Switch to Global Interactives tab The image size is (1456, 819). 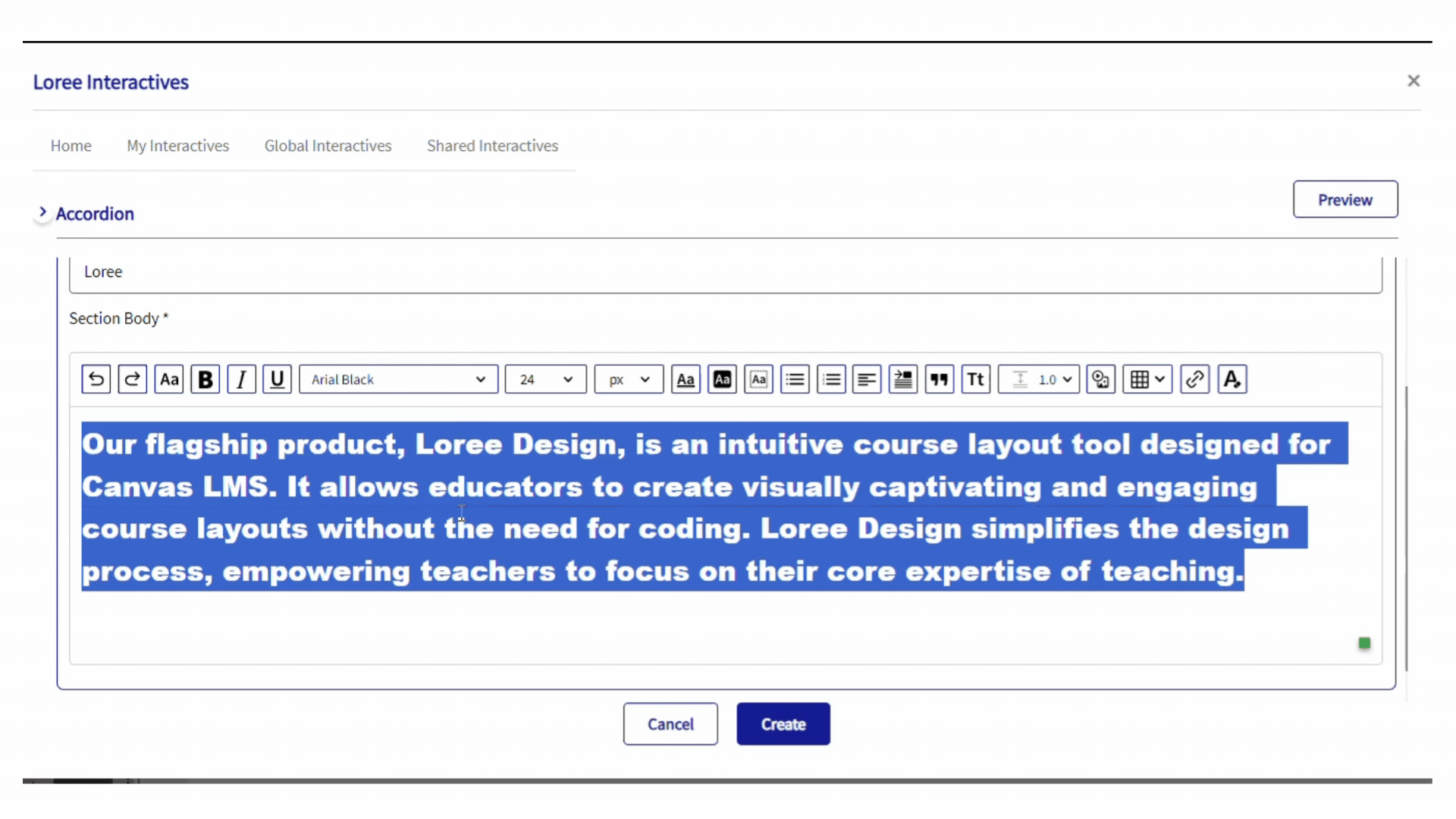[328, 146]
